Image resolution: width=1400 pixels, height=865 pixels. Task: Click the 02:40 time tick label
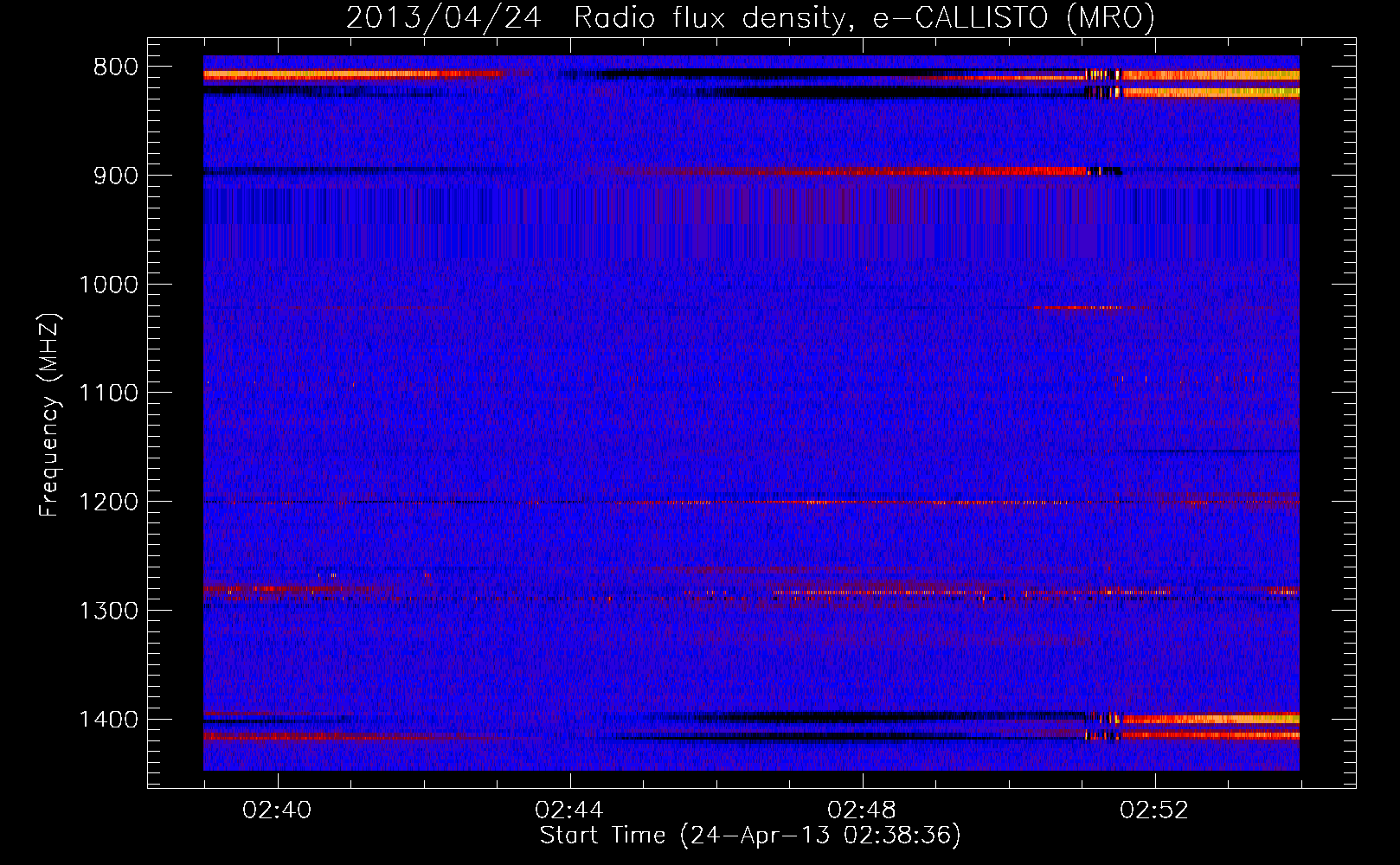coord(277,811)
